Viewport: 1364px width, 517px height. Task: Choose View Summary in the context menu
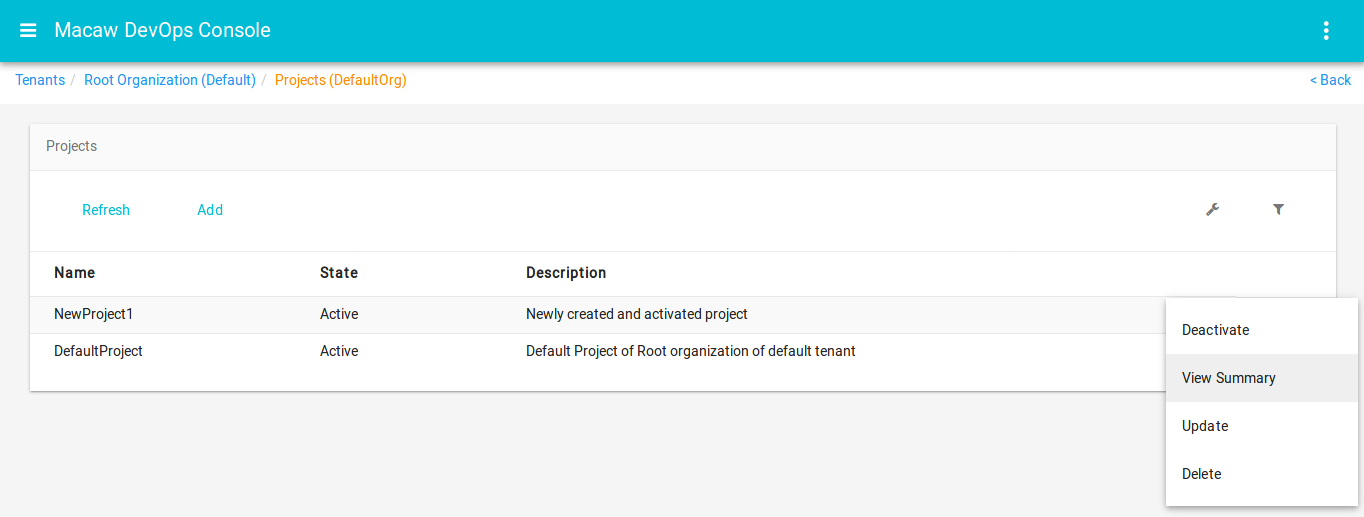pos(1228,378)
